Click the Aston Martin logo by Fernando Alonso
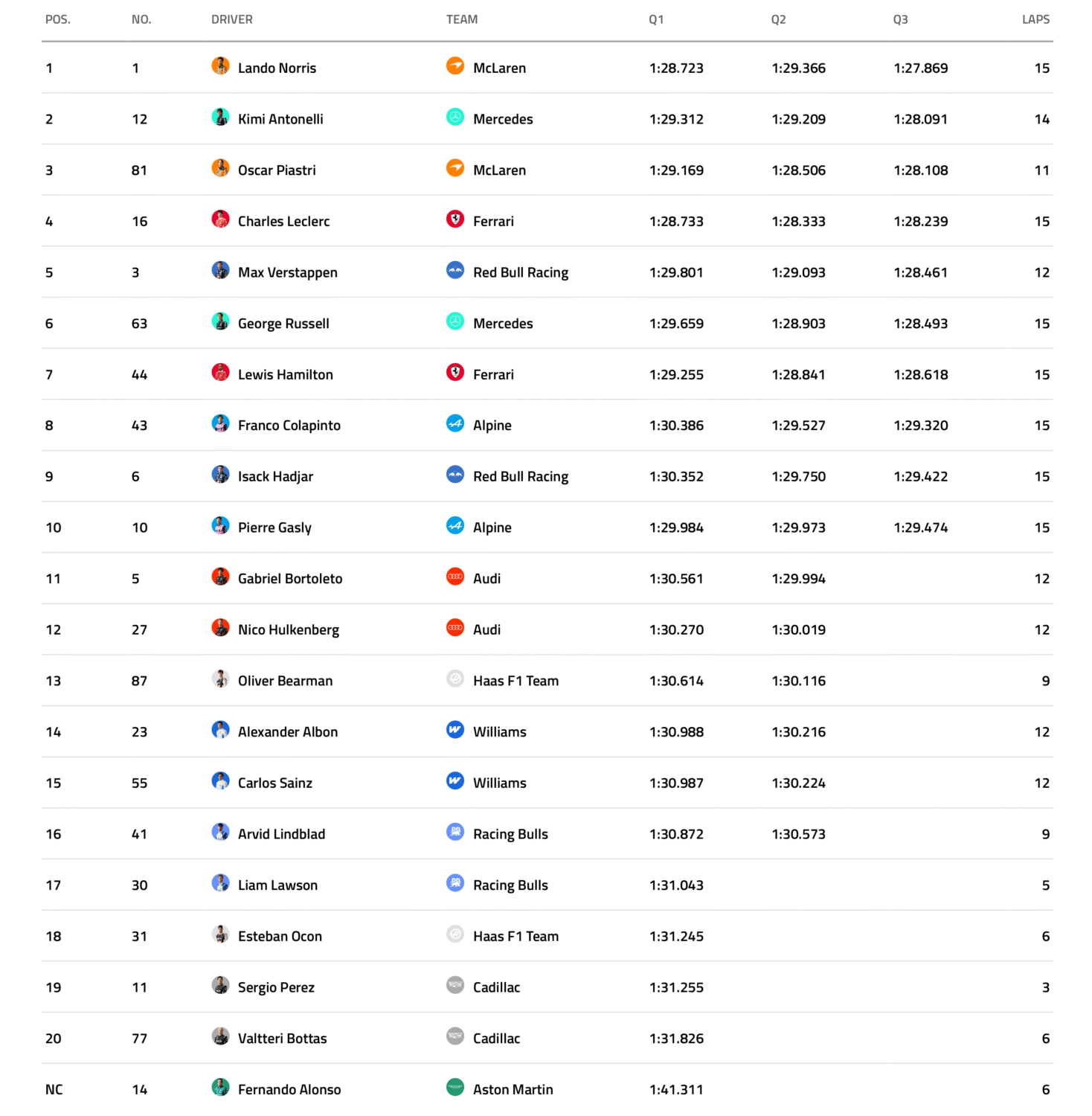Image resolution: width=1092 pixels, height=1116 pixels. click(x=455, y=1088)
